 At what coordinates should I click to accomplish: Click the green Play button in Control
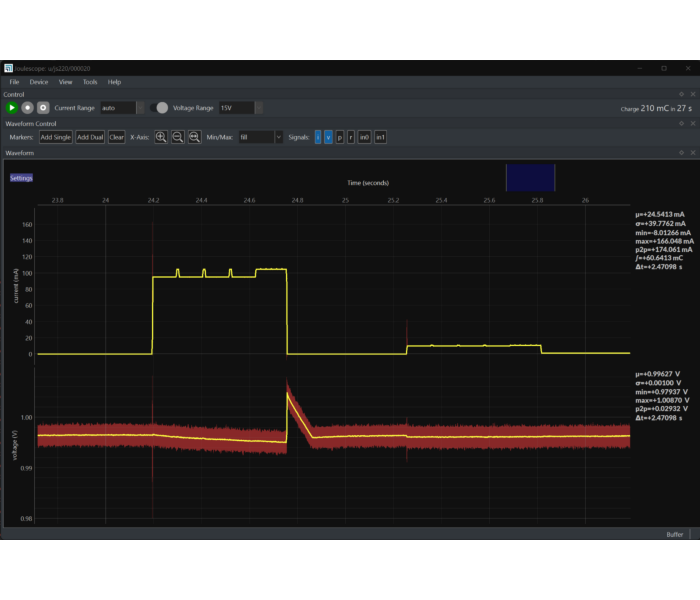(12, 108)
